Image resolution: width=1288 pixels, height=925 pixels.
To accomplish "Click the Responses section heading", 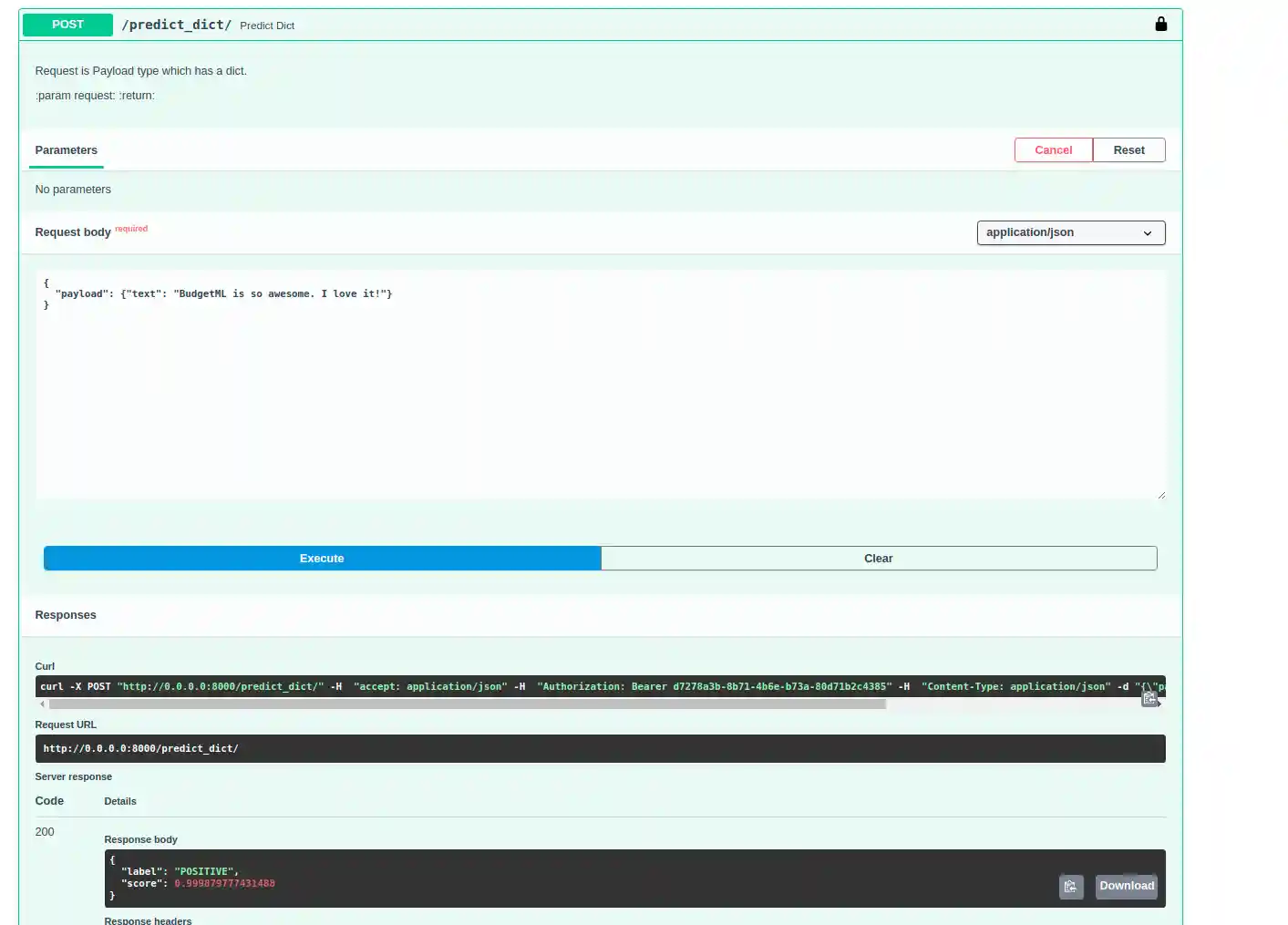I will 66,614.
